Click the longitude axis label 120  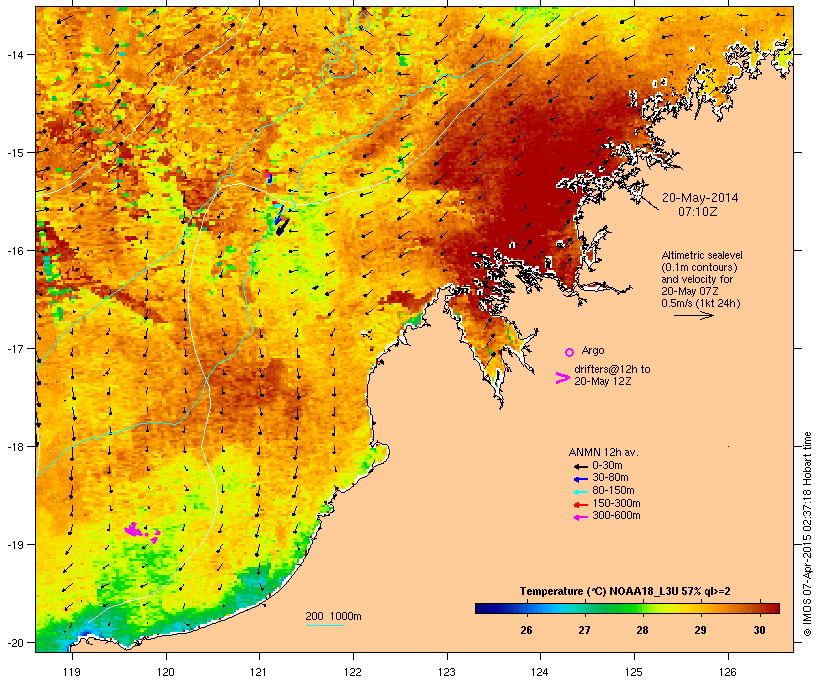166,672
